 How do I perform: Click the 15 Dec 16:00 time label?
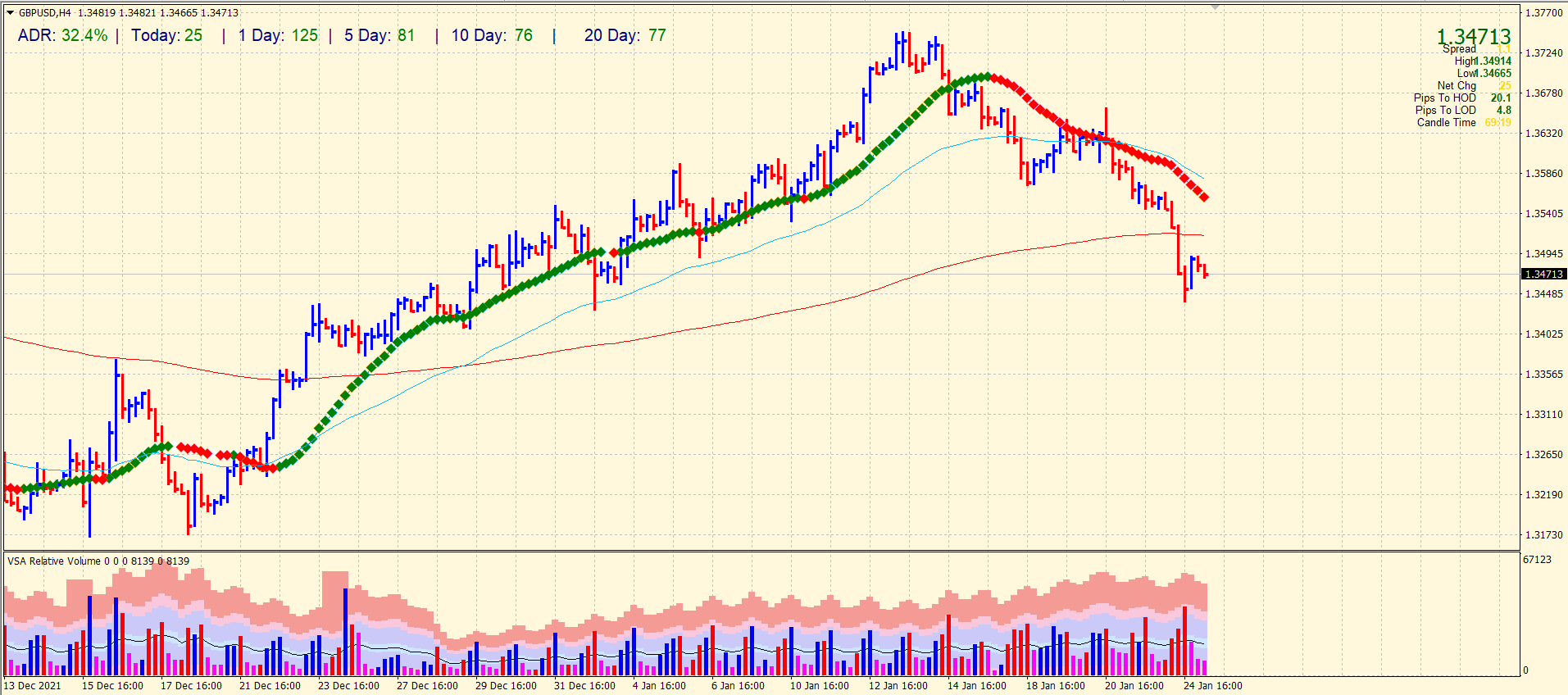pyautogui.click(x=112, y=685)
